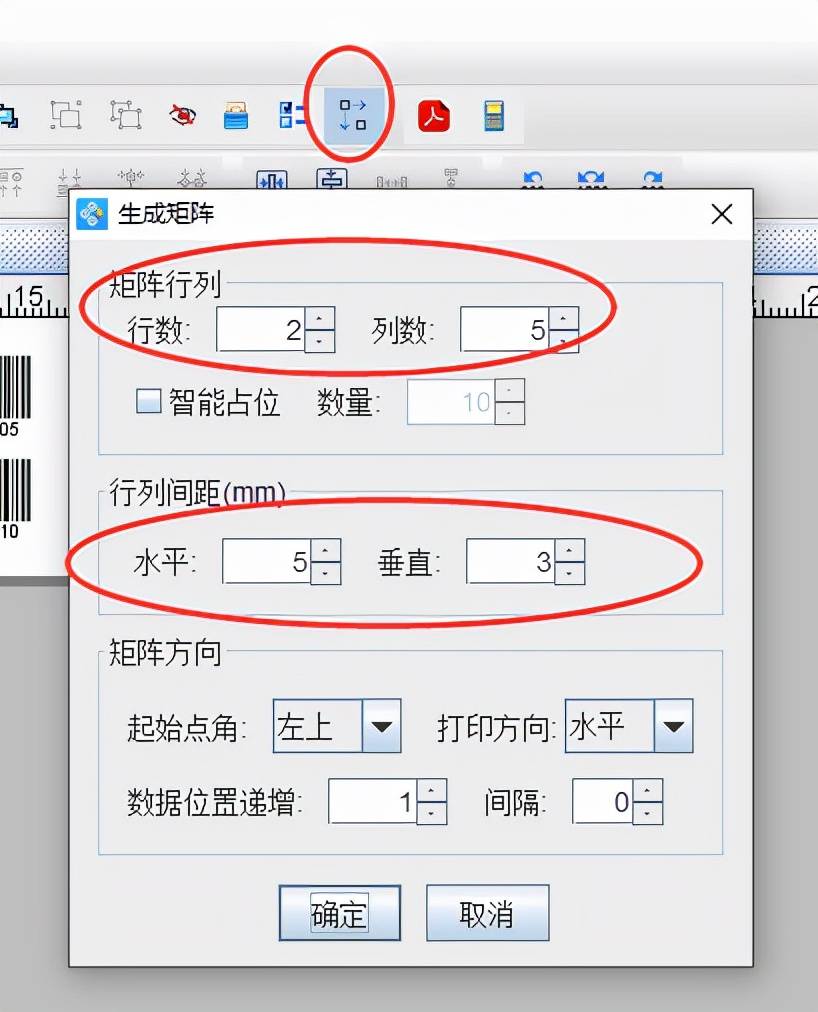
Task: Decrease the 行数 value with down arrow
Action: [319, 341]
